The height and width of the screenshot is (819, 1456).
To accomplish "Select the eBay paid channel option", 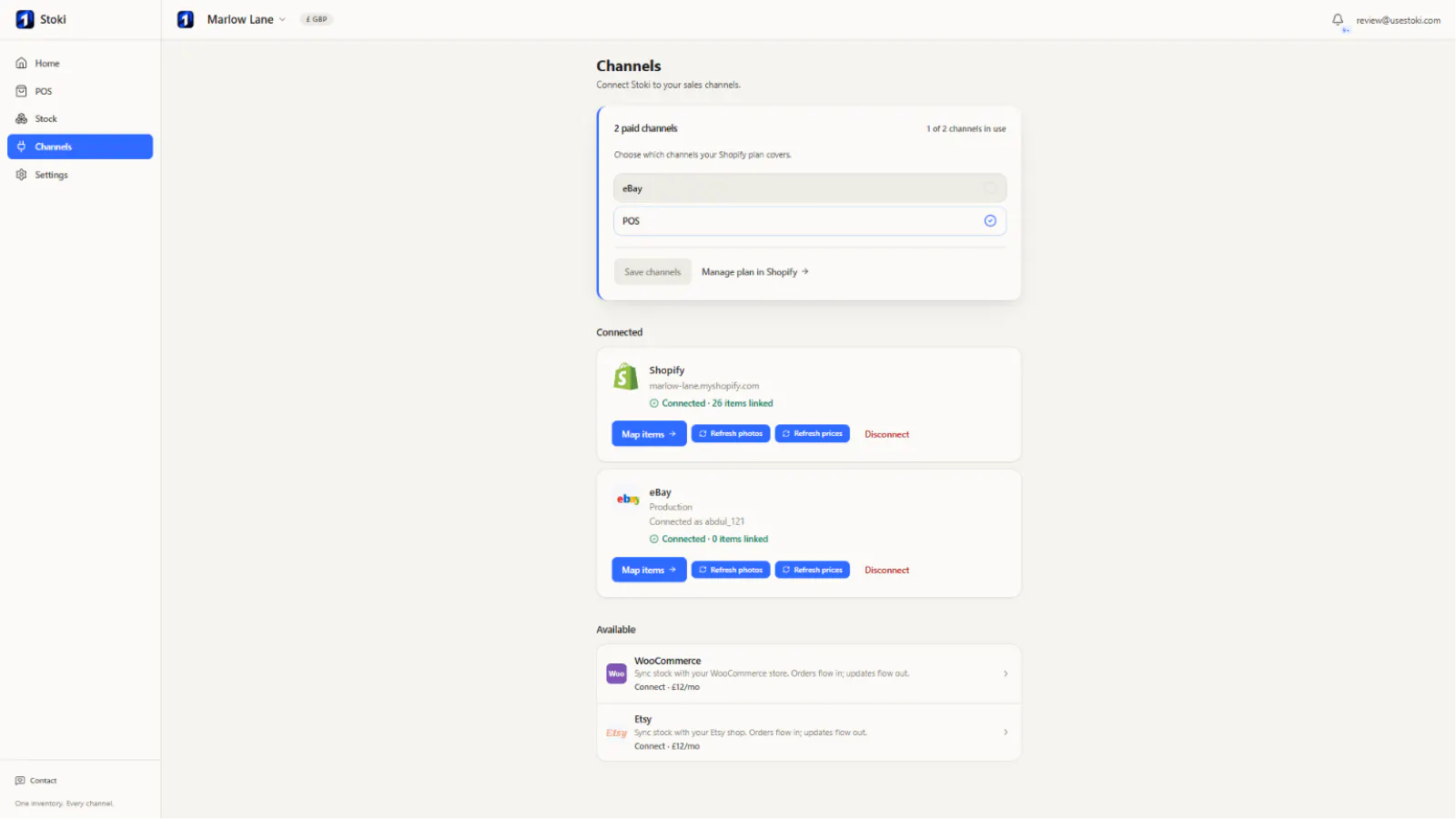I will click(x=810, y=188).
